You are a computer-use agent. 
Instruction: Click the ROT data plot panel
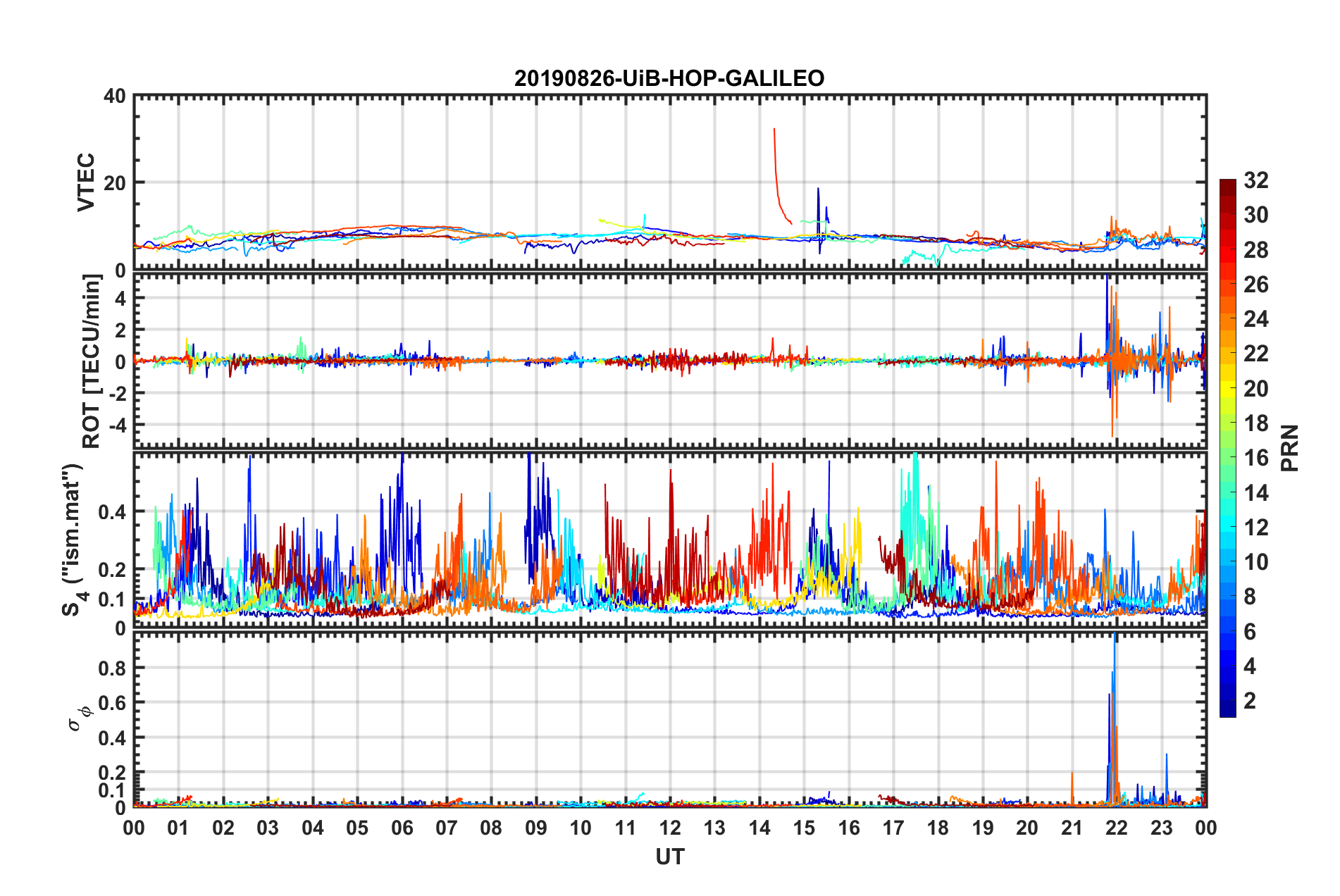click(670, 361)
